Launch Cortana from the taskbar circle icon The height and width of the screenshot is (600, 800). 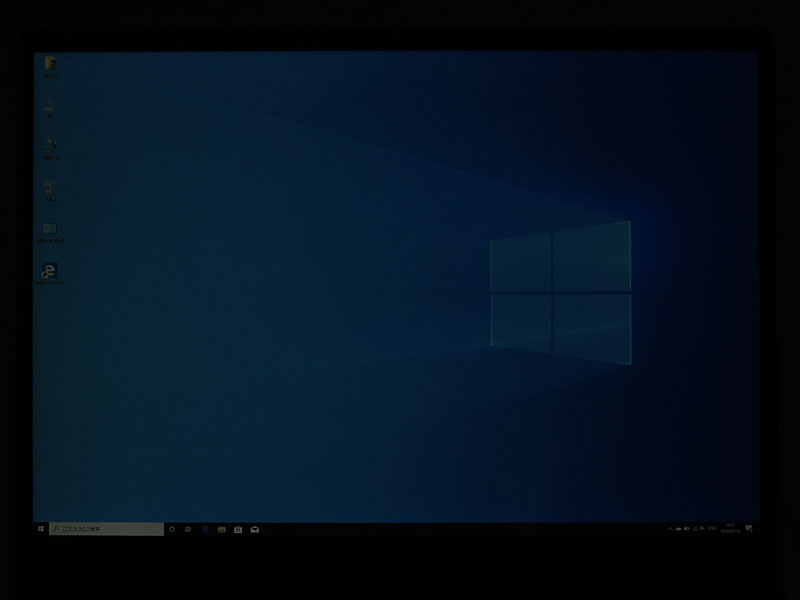[172, 529]
